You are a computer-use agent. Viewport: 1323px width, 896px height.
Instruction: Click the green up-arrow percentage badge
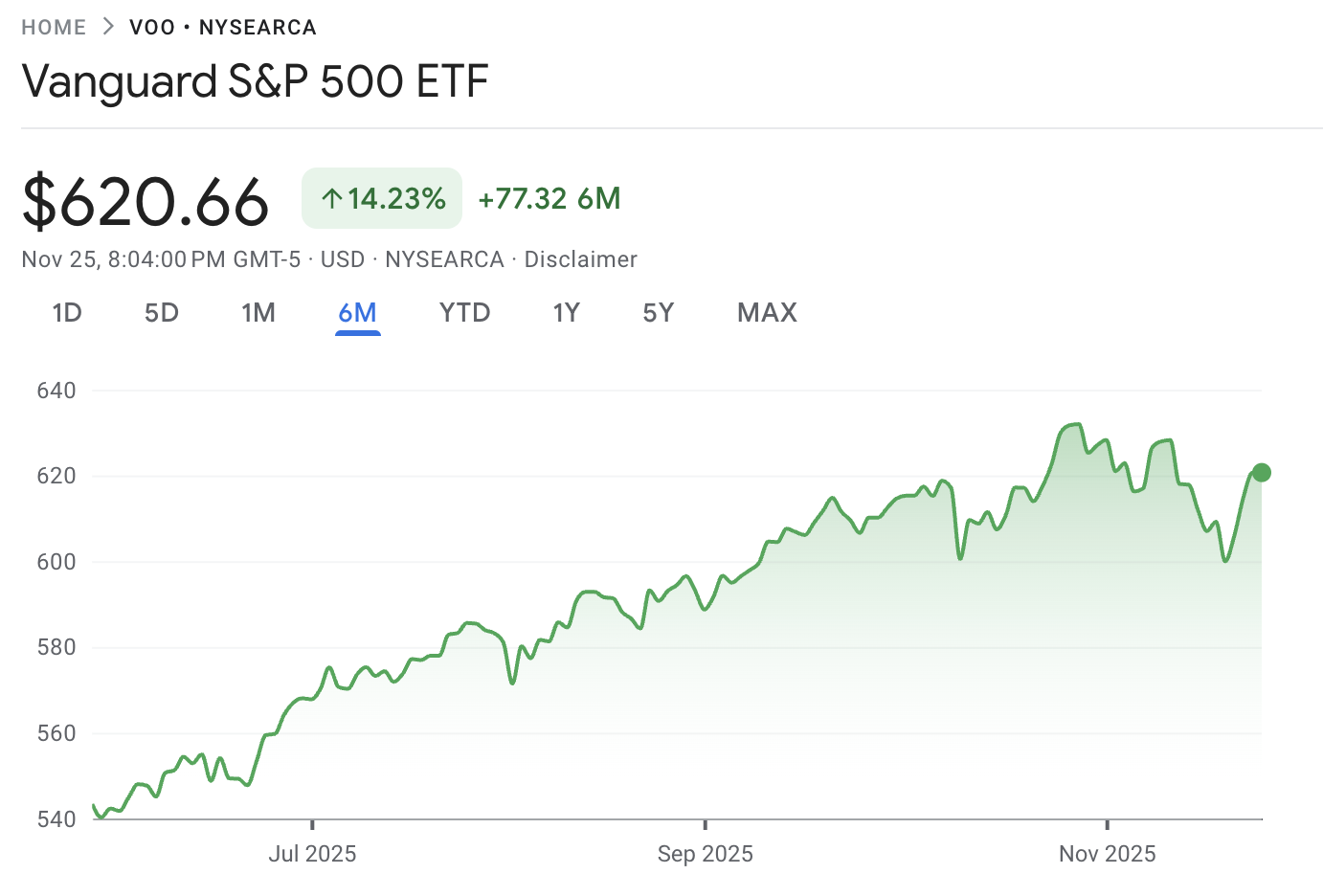pos(382,198)
